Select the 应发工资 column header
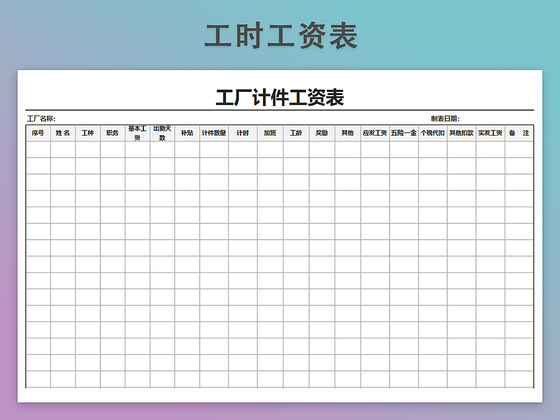The image size is (560, 420). coord(375,133)
